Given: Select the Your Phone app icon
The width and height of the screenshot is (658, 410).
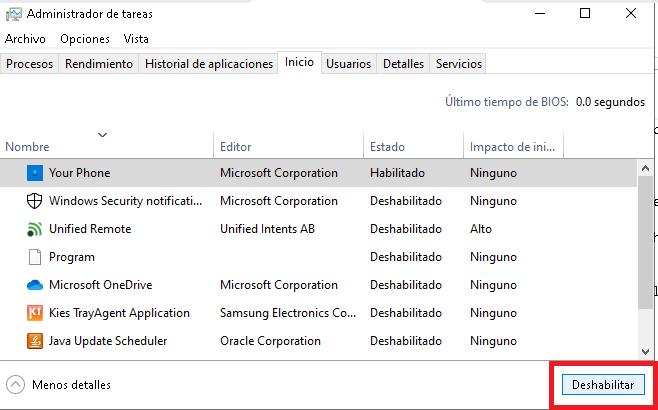Looking at the screenshot, I should coord(35,173).
